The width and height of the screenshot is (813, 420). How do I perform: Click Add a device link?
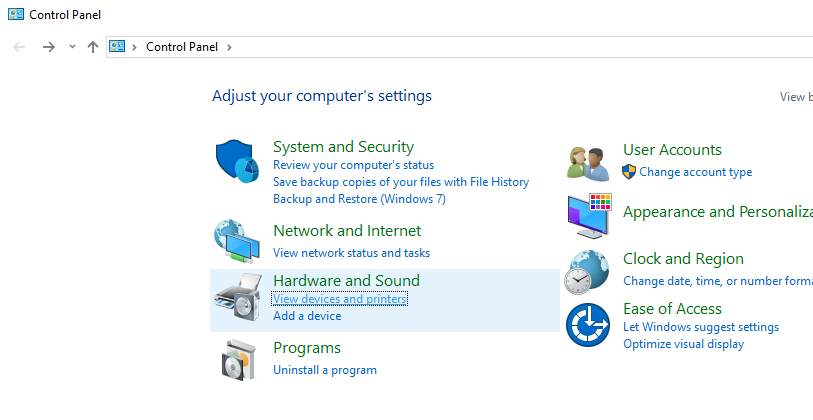307,316
